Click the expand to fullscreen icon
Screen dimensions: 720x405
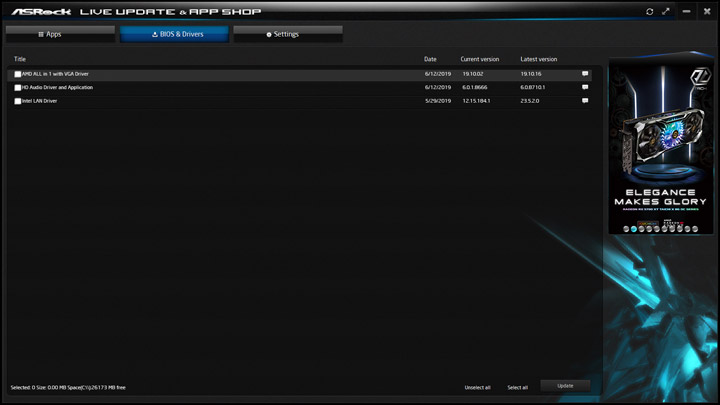666,11
